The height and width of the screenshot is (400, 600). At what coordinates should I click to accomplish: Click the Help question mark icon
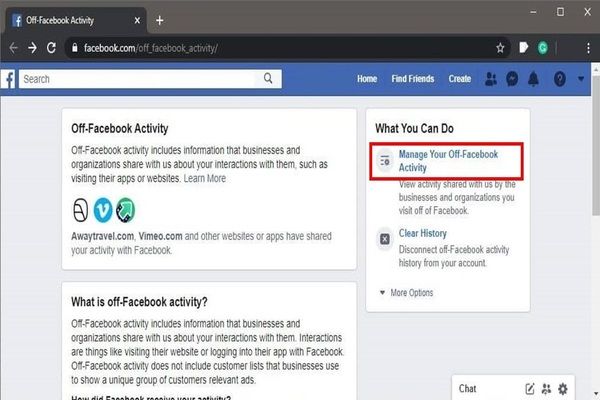559,79
